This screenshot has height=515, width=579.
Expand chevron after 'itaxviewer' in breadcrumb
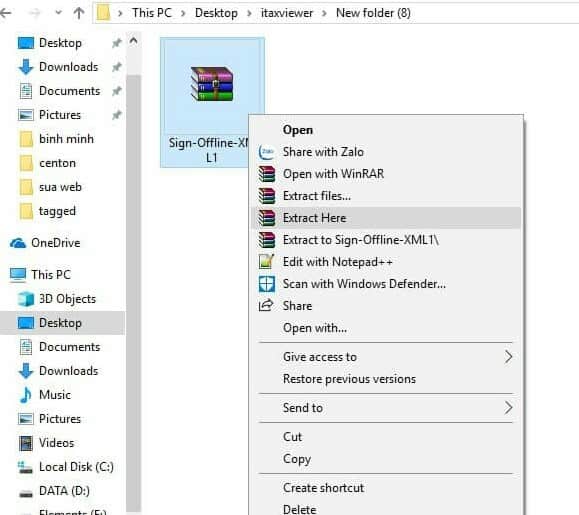pyautogui.click(x=324, y=14)
